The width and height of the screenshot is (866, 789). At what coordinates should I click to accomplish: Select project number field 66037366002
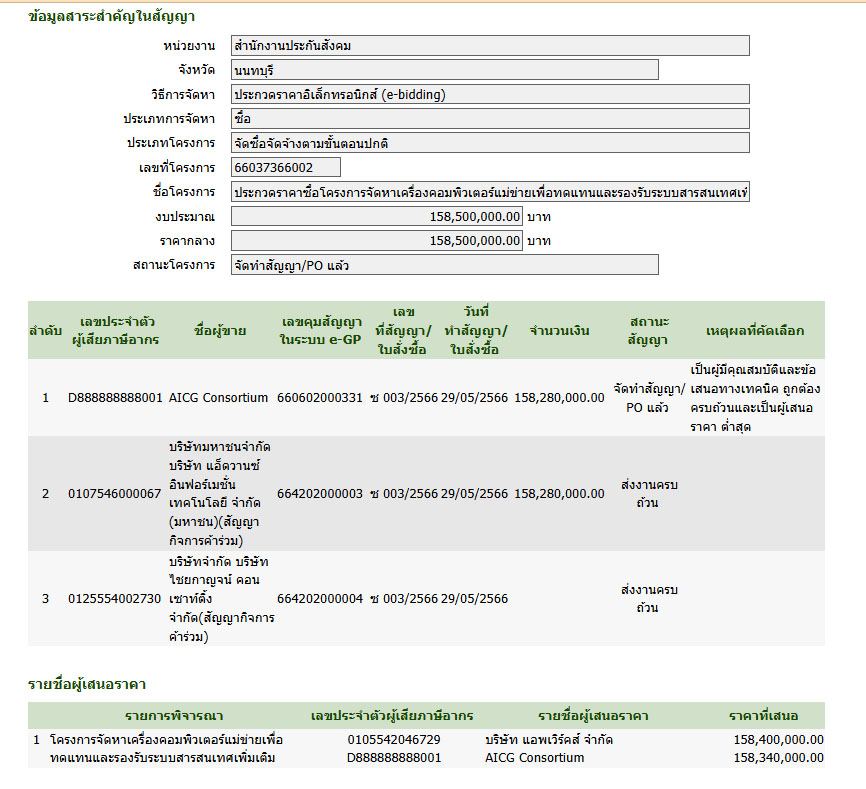click(x=285, y=167)
